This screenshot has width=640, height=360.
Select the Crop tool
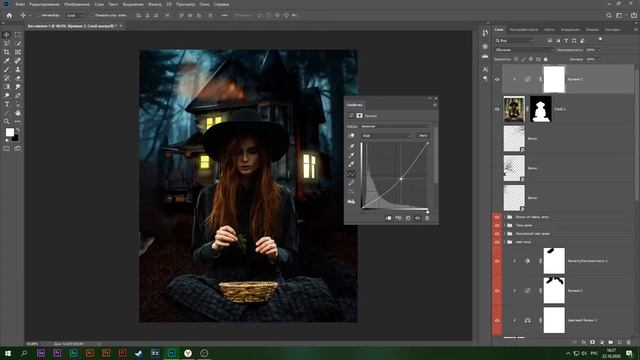[x=7, y=52]
